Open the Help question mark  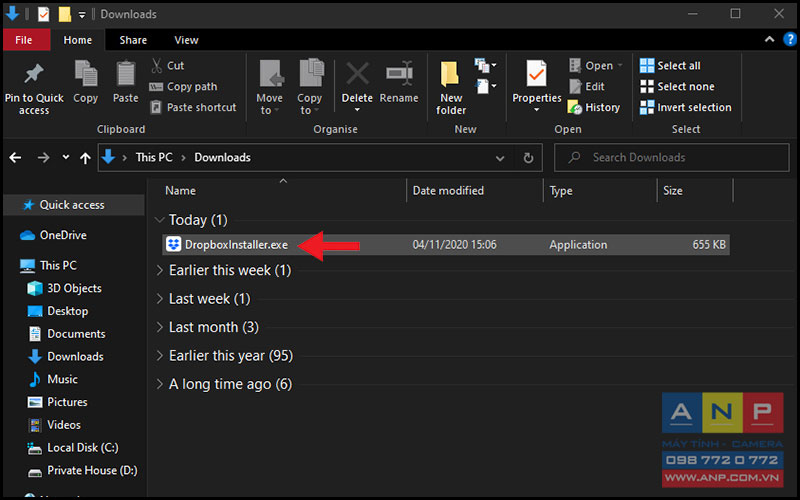790,39
